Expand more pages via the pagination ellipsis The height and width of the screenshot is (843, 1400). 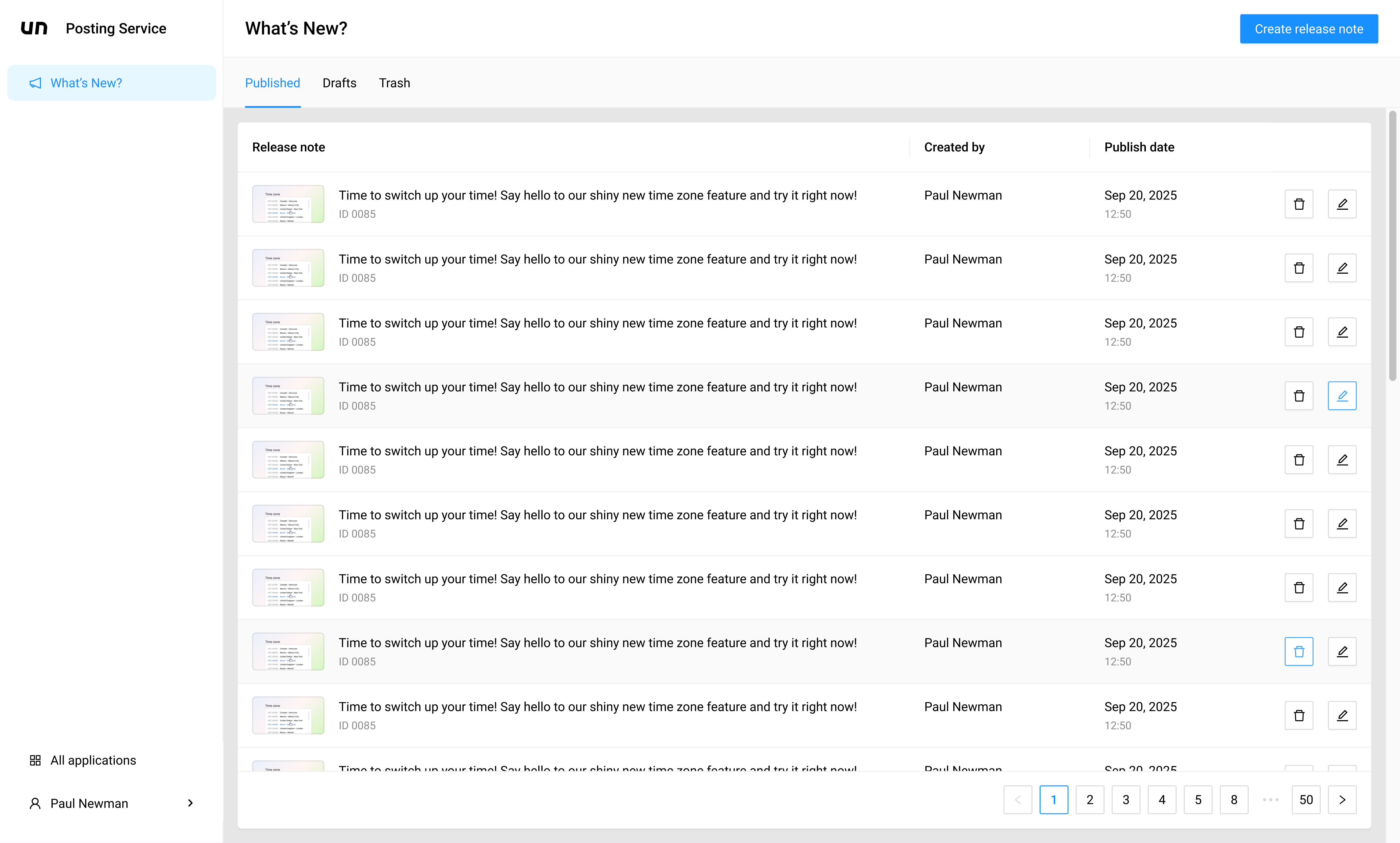click(x=1270, y=799)
